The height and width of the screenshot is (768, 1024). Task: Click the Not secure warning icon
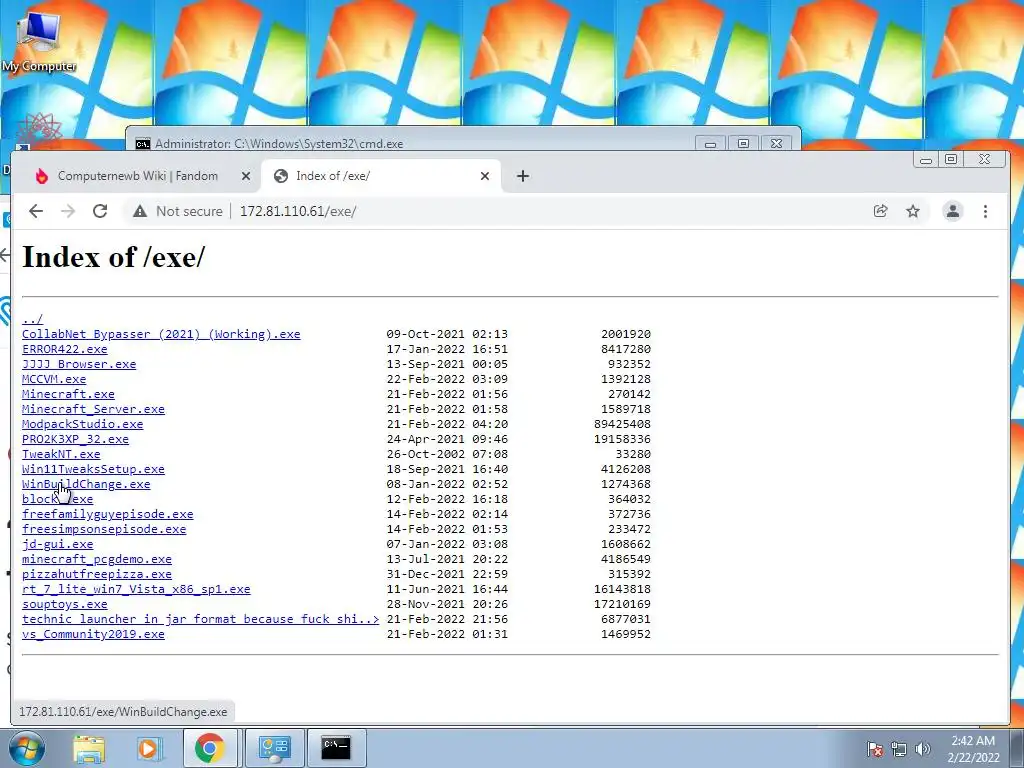[x=140, y=212]
